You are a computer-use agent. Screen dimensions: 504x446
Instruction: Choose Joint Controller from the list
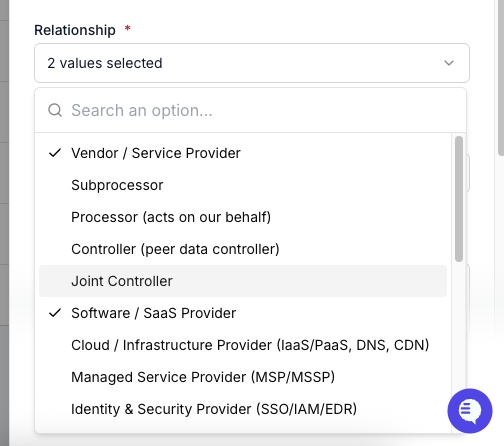click(243, 281)
